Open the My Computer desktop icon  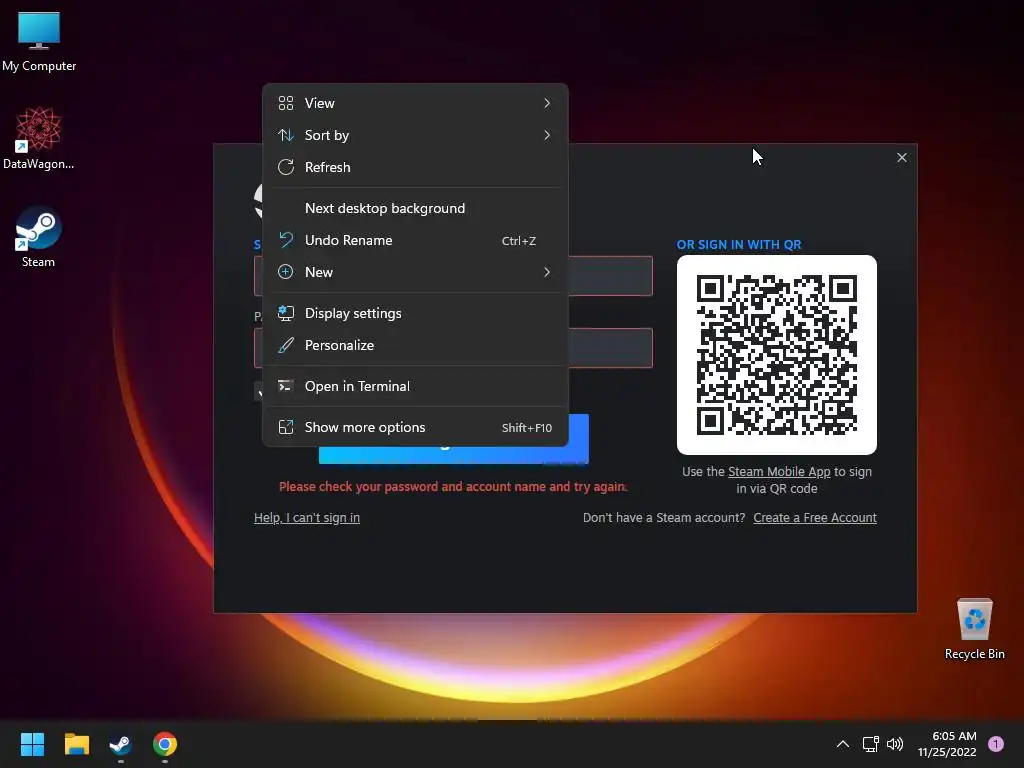tap(39, 41)
